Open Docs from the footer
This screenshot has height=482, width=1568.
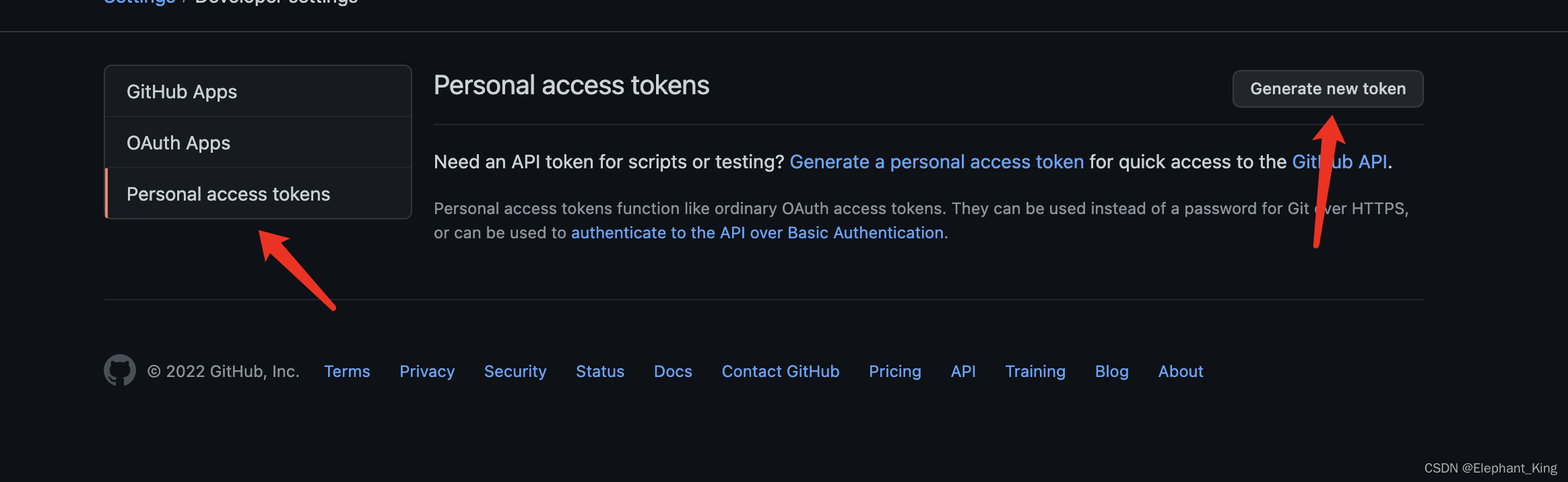pyautogui.click(x=673, y=372)
